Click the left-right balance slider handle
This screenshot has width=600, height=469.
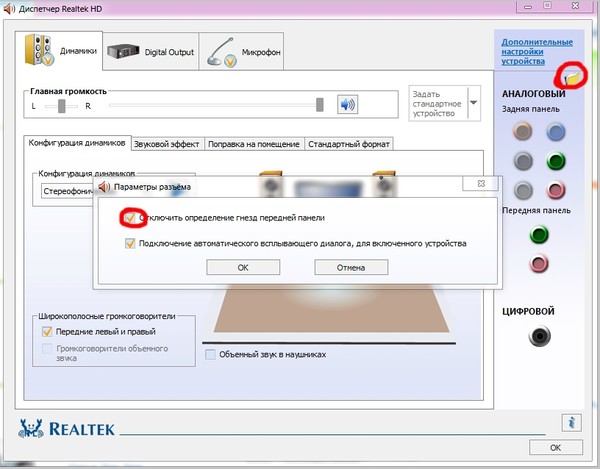(62, 106)
